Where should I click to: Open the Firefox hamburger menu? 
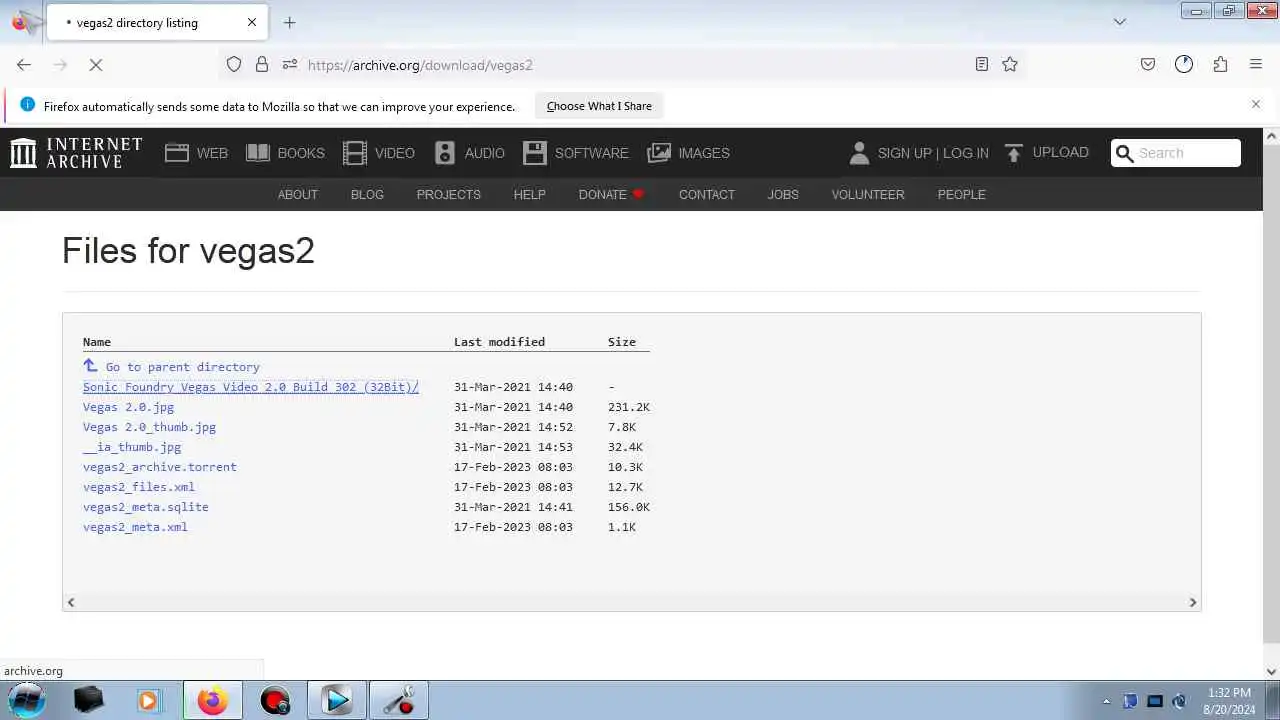tap(1256, 64)
